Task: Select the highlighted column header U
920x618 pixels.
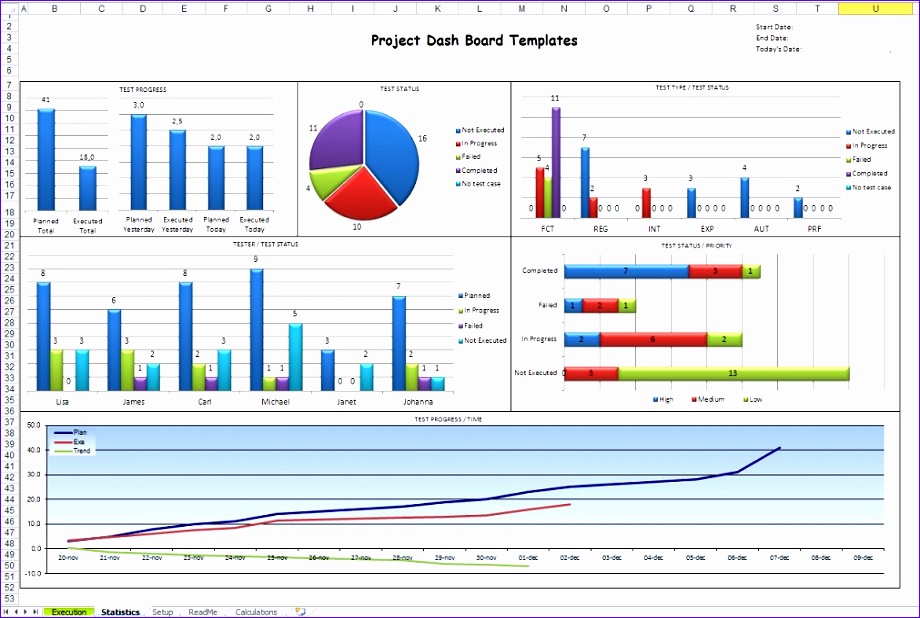Action: coord(875,7)
